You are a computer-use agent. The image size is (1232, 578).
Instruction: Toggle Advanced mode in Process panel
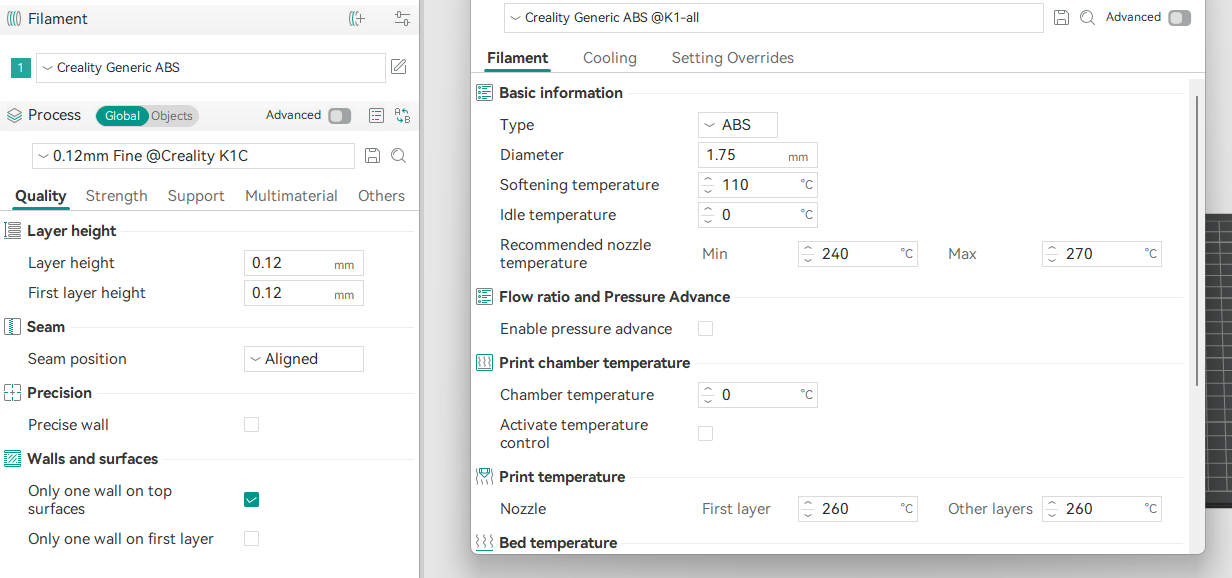click(339, 116)
